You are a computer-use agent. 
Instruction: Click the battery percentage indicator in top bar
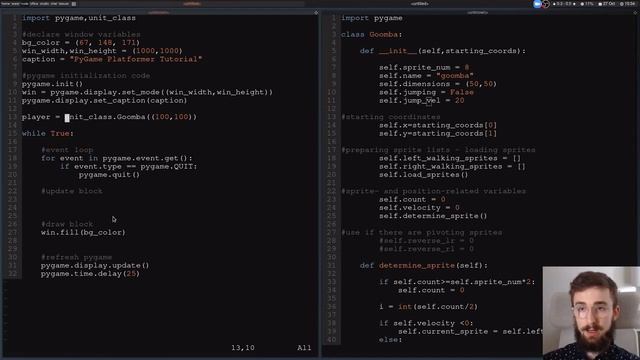(x=587, y=4)
